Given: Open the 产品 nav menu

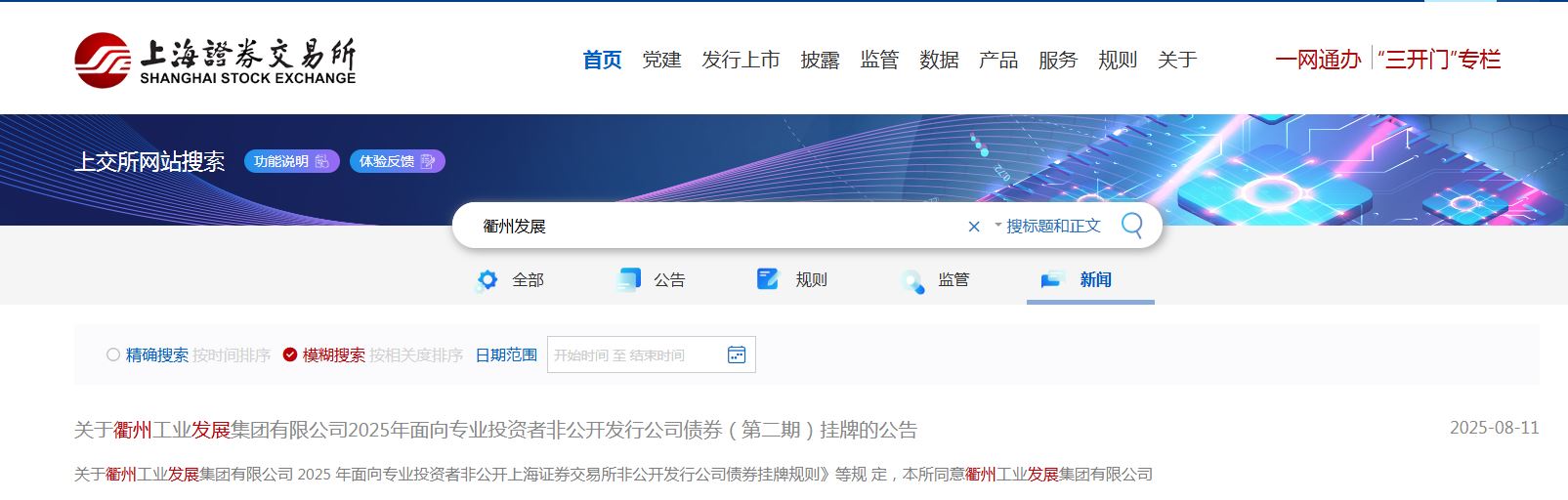Looking at the screenshot, I should [x=998, y=60].
